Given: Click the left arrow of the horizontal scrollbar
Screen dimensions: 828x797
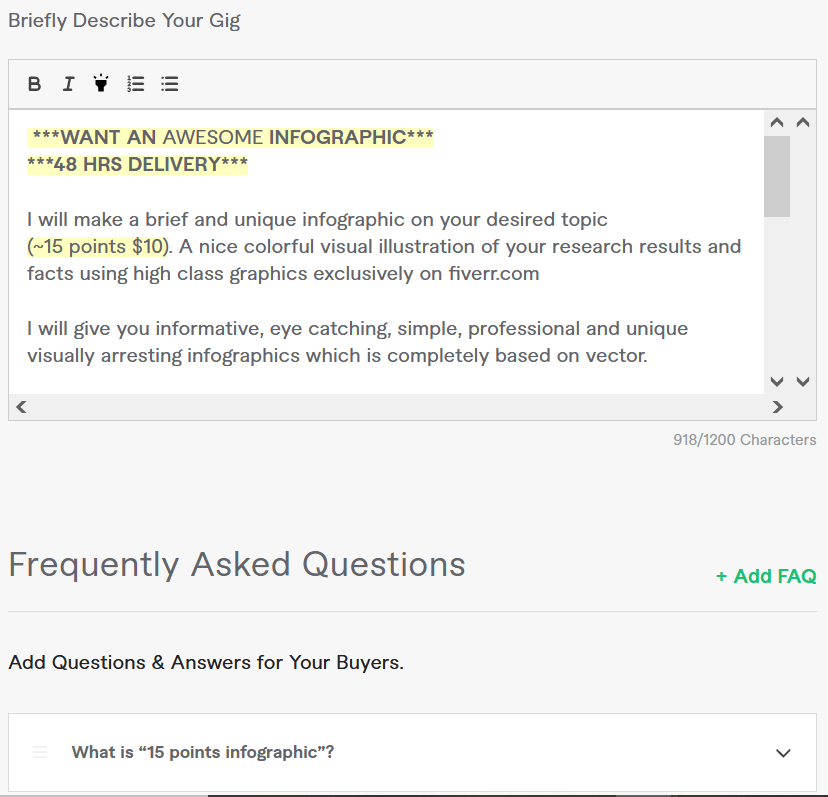Looking at the screenshot, I should [22, 407].
